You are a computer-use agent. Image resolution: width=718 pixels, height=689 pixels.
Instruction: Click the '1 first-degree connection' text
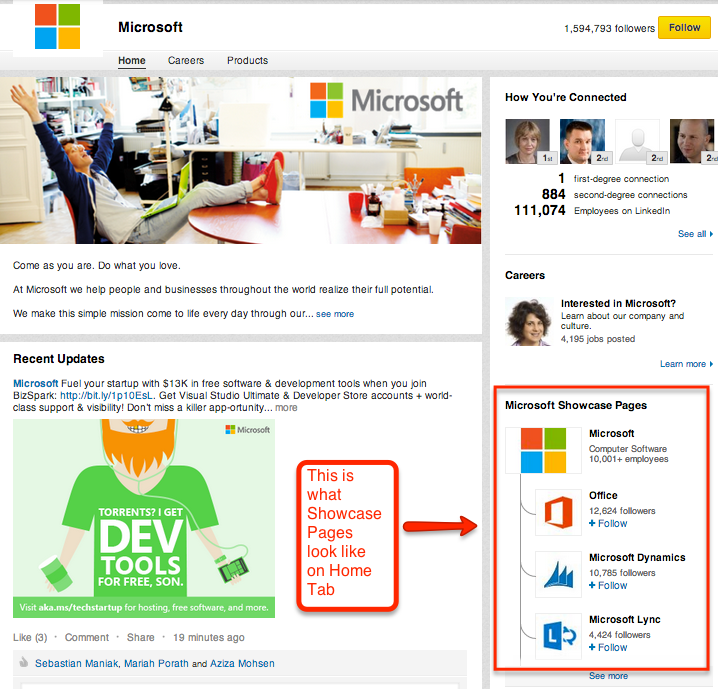(614, 179)
